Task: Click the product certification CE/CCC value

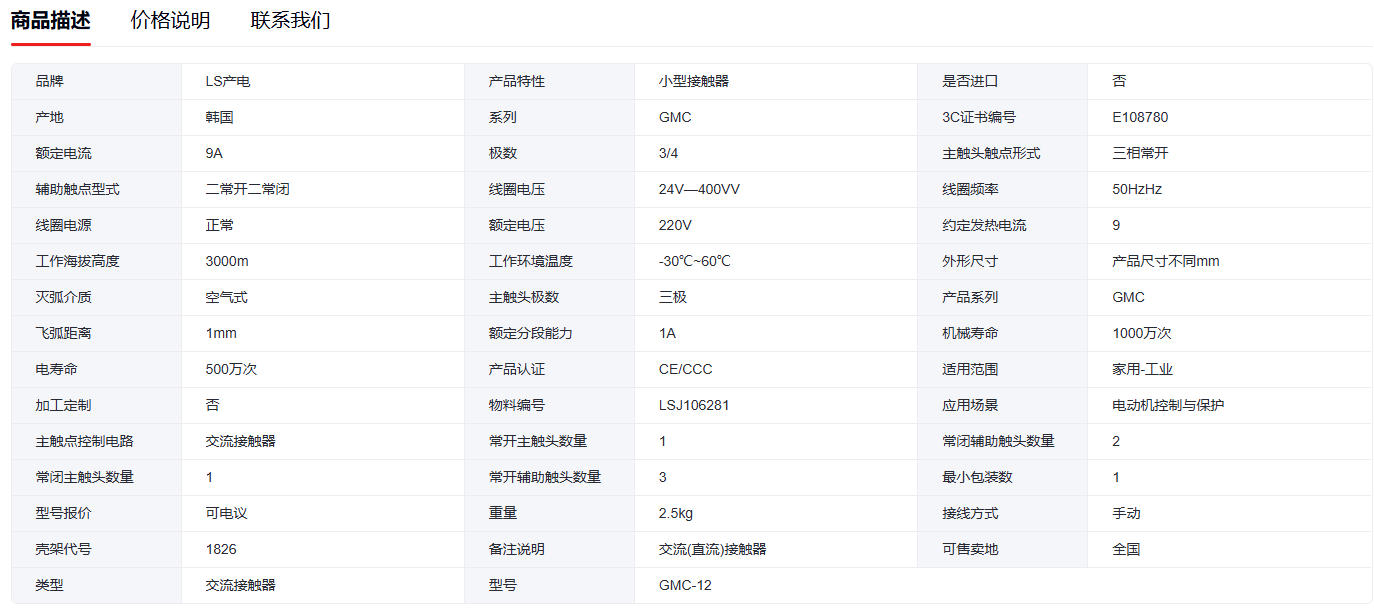Action: (x=685, y=369)
